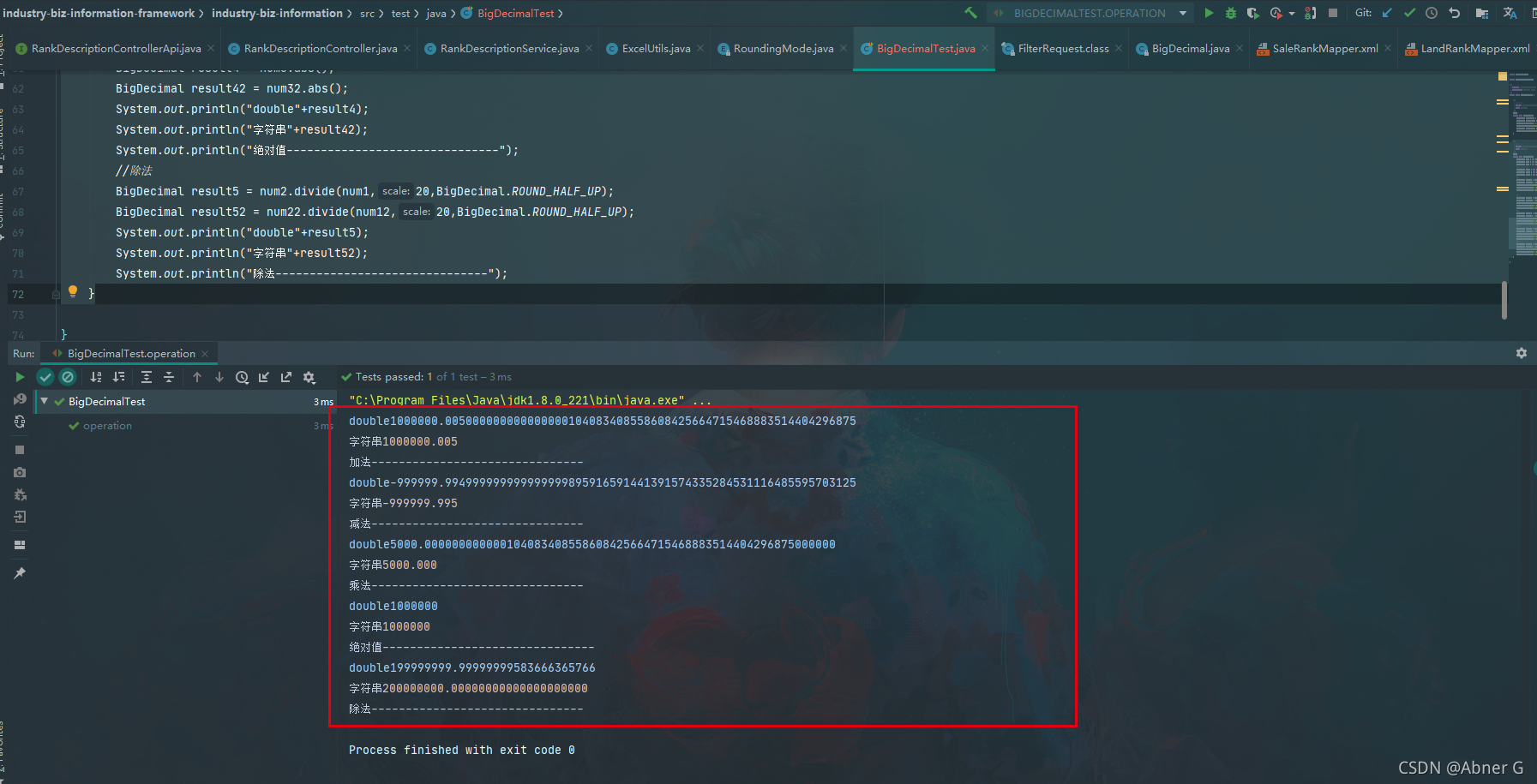Click Attach debugger to process icon
The height and width of the screenshot is (784, 1537).
[x=1310, y=13]
